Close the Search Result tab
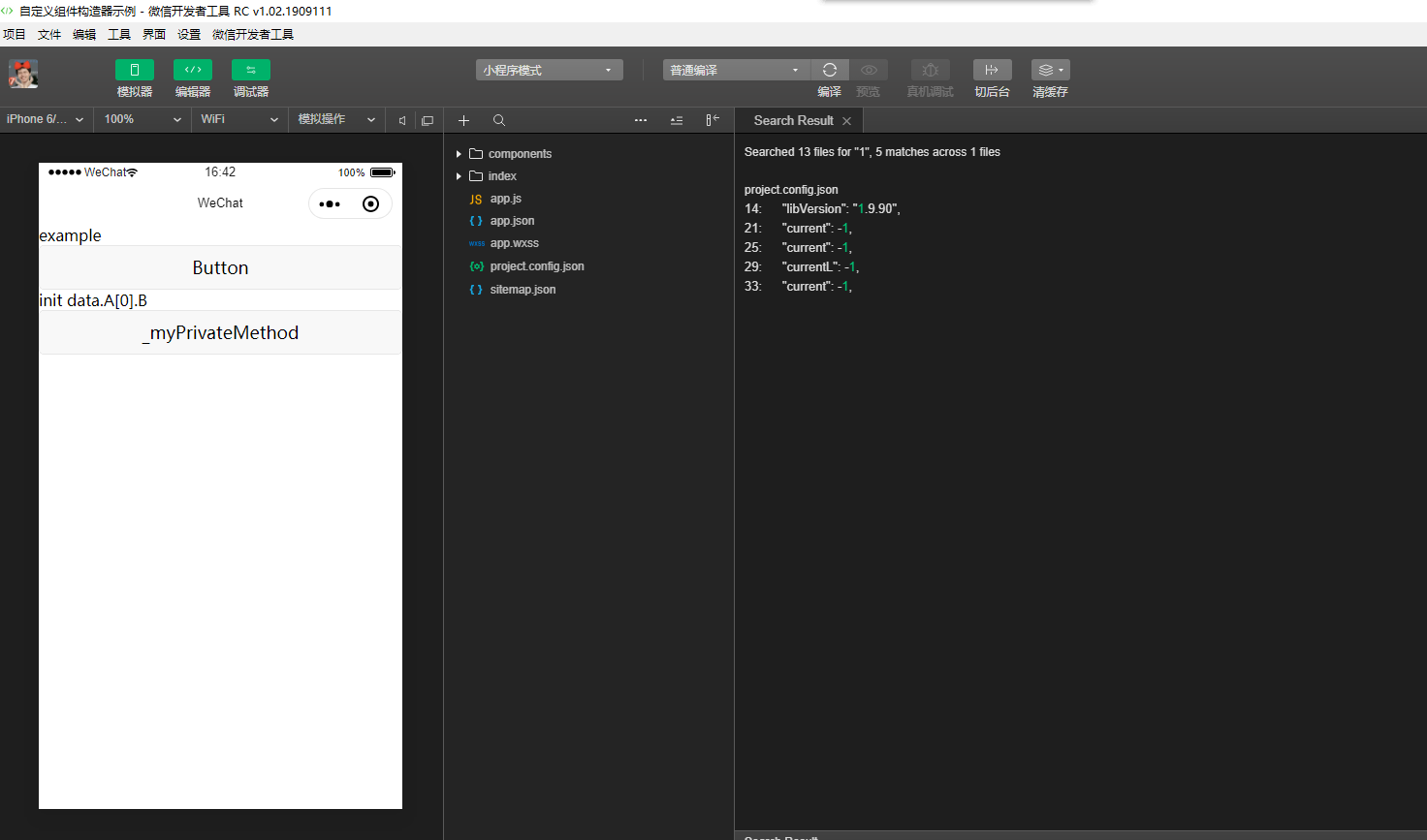This screenshot has width=1427, height=840. (847, 121)
